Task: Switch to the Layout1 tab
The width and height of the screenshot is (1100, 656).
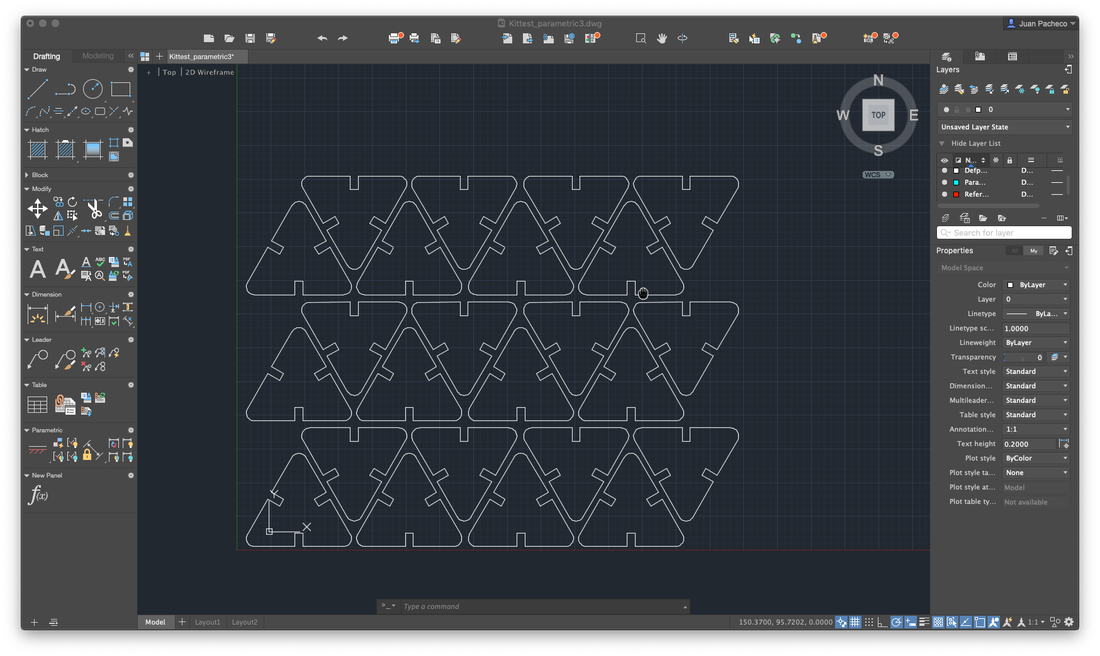Action: [207, 622]
